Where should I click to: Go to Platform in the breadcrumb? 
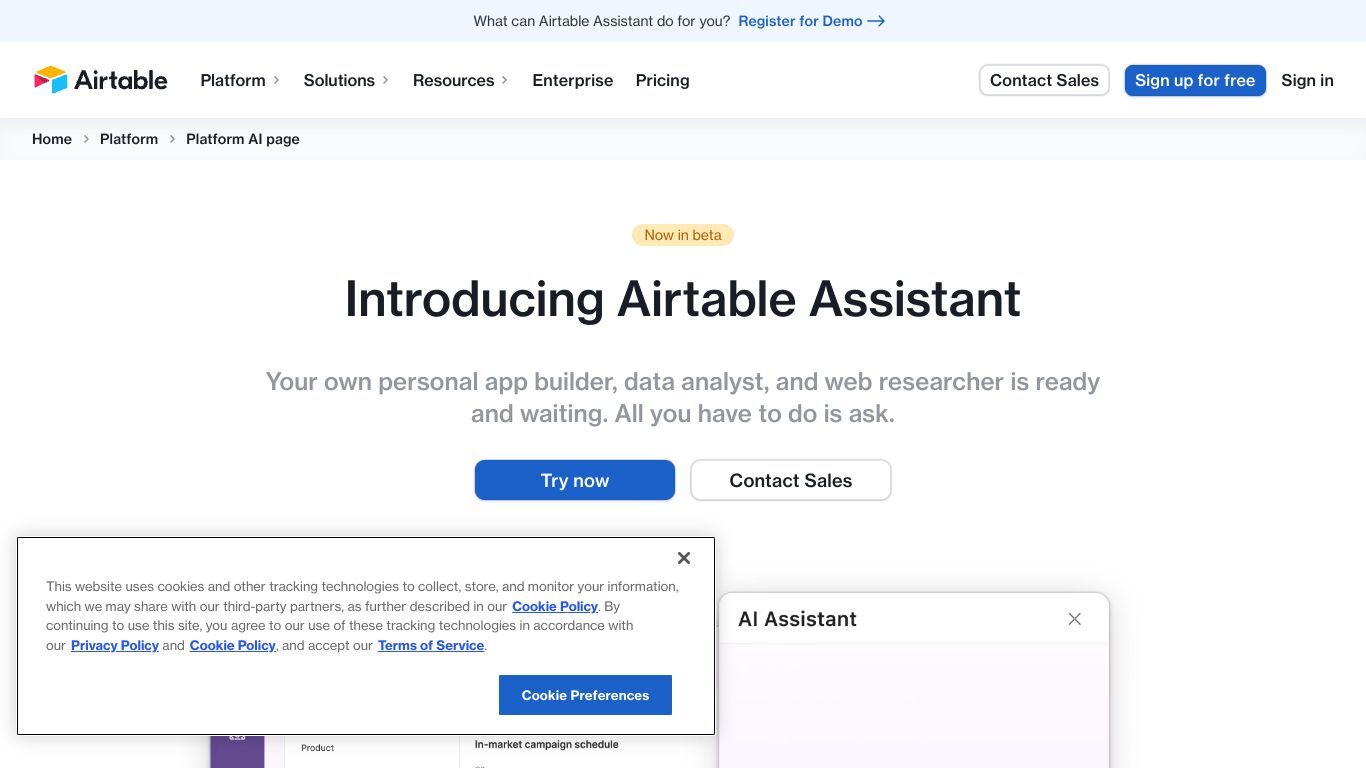coord(129,139)
